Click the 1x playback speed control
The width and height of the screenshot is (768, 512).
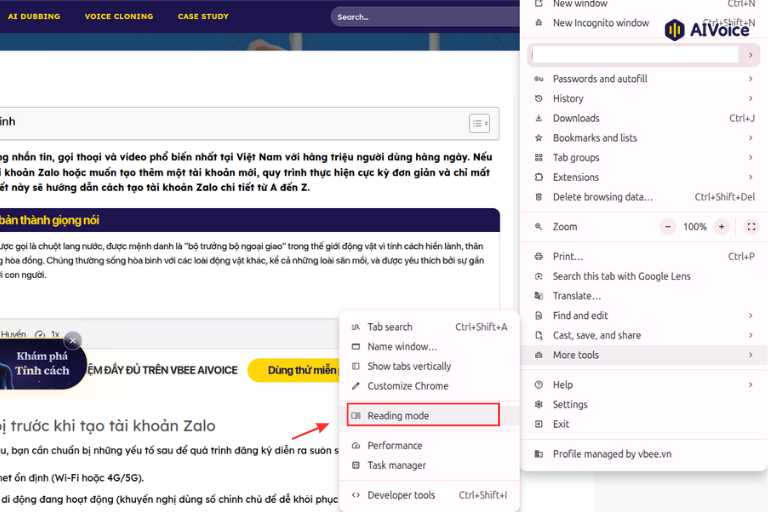[x=55, y=334]
